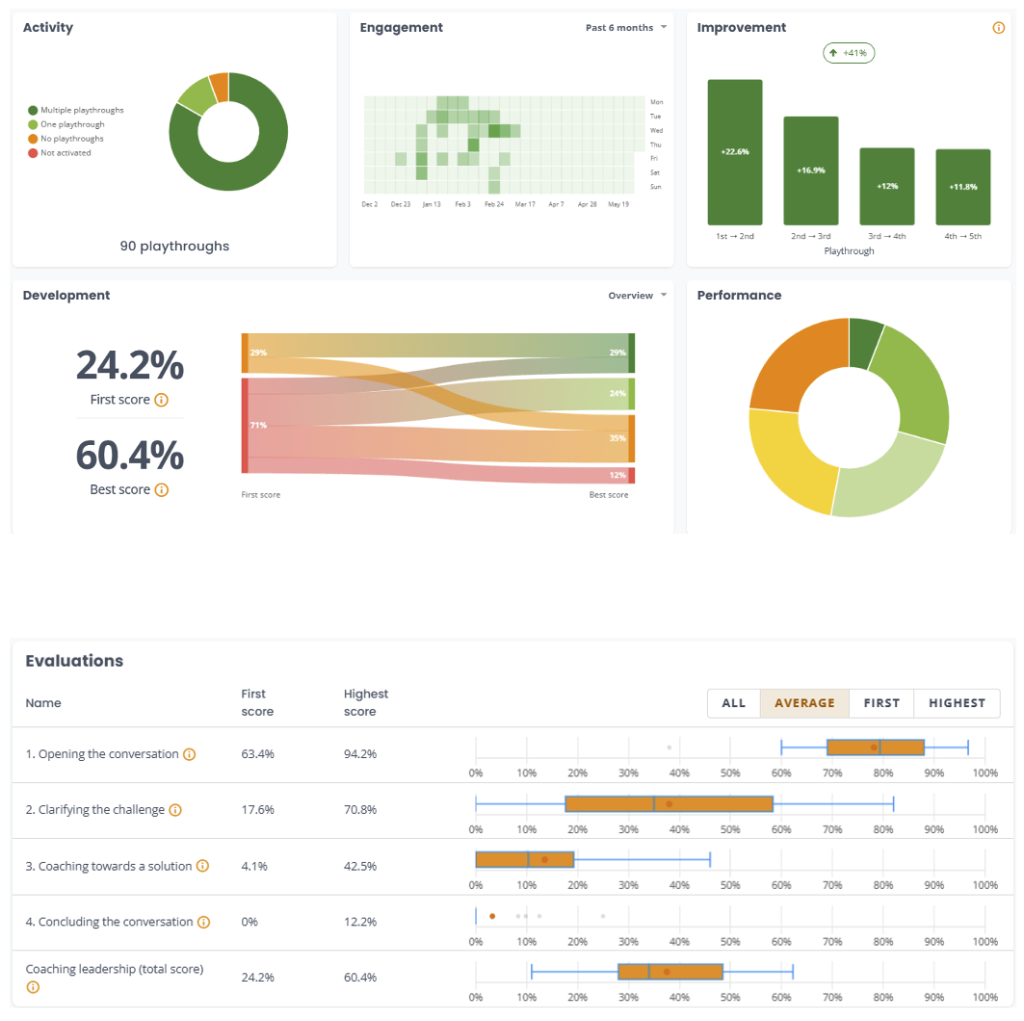Viewport: 1024px width, 1021px height.
Task: Select the HIGHEST evaluations tab
Action: pyautogui.click(x=957, y=703)
